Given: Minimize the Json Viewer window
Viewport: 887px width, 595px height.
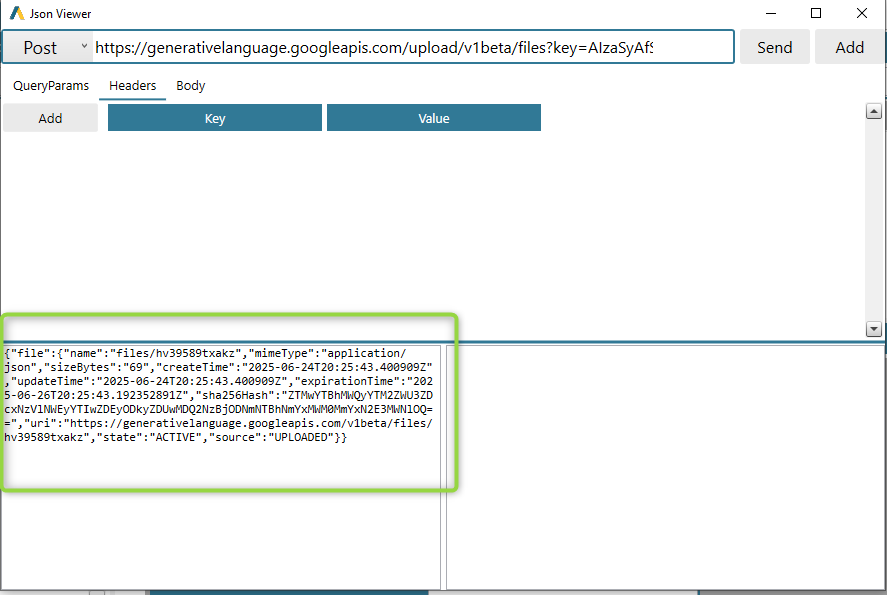Looking at the screenshot, I should [771, 13].
